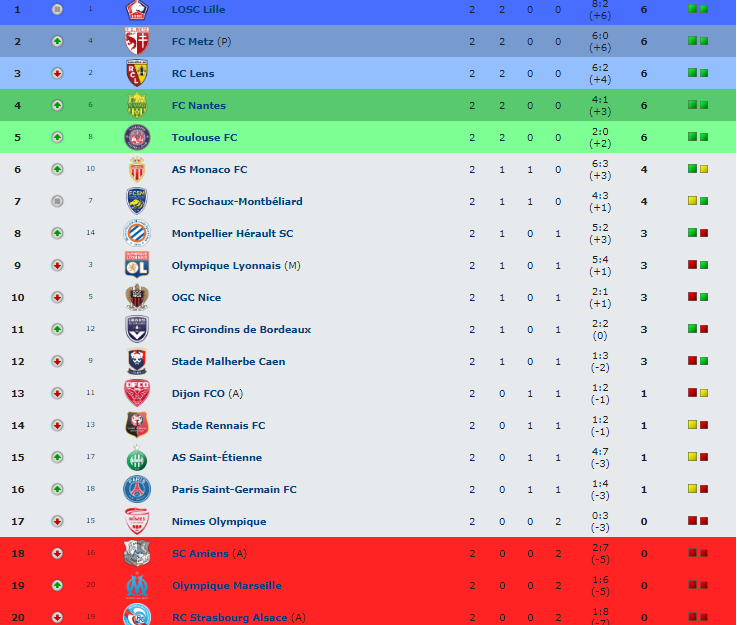Screen dimensions: 737x625
Task: Open FC Girondins de Bordeaux team page
Action: [x=242, y=329]
